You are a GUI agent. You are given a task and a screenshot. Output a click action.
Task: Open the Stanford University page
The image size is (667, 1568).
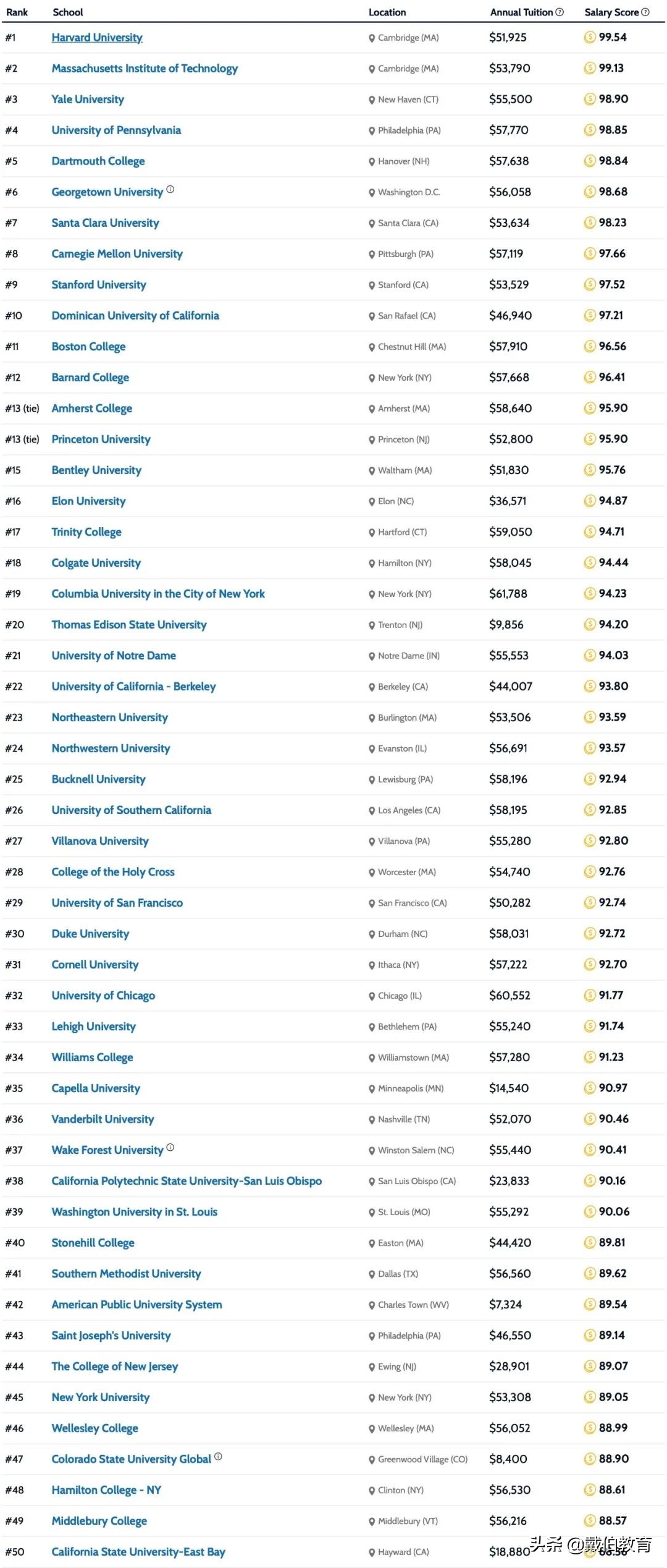[x=99, y=285]
